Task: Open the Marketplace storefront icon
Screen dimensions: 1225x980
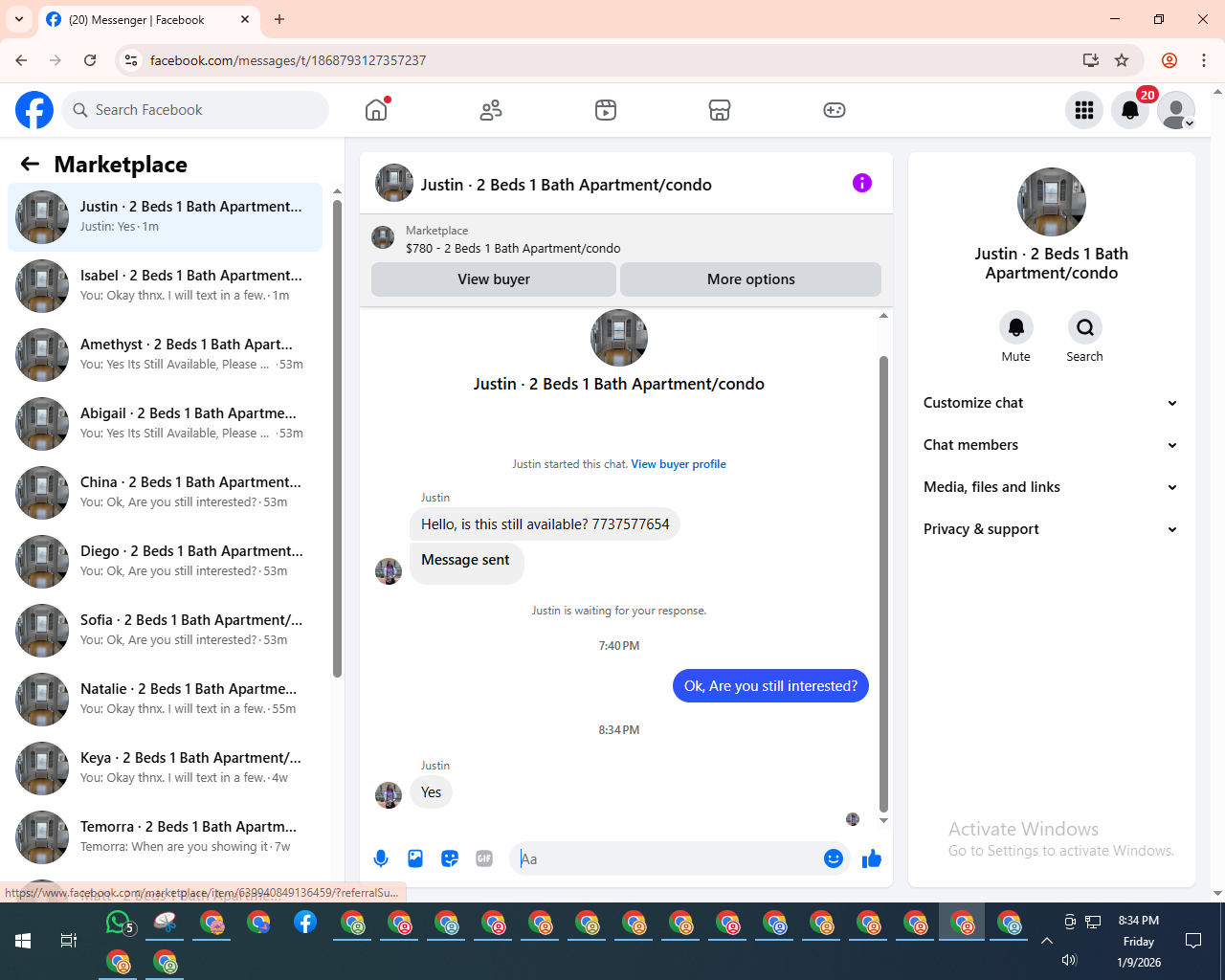Action: click(x=720, y=110)
